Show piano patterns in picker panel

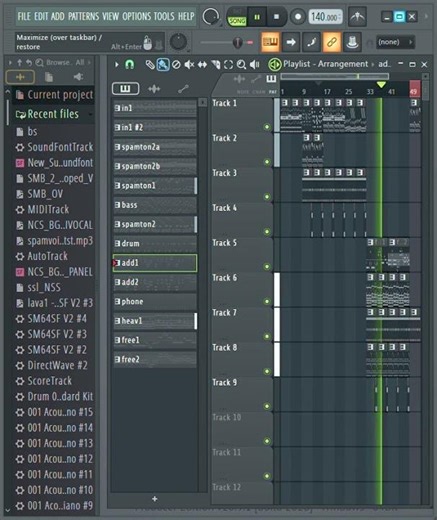click(x=125, y=89)
